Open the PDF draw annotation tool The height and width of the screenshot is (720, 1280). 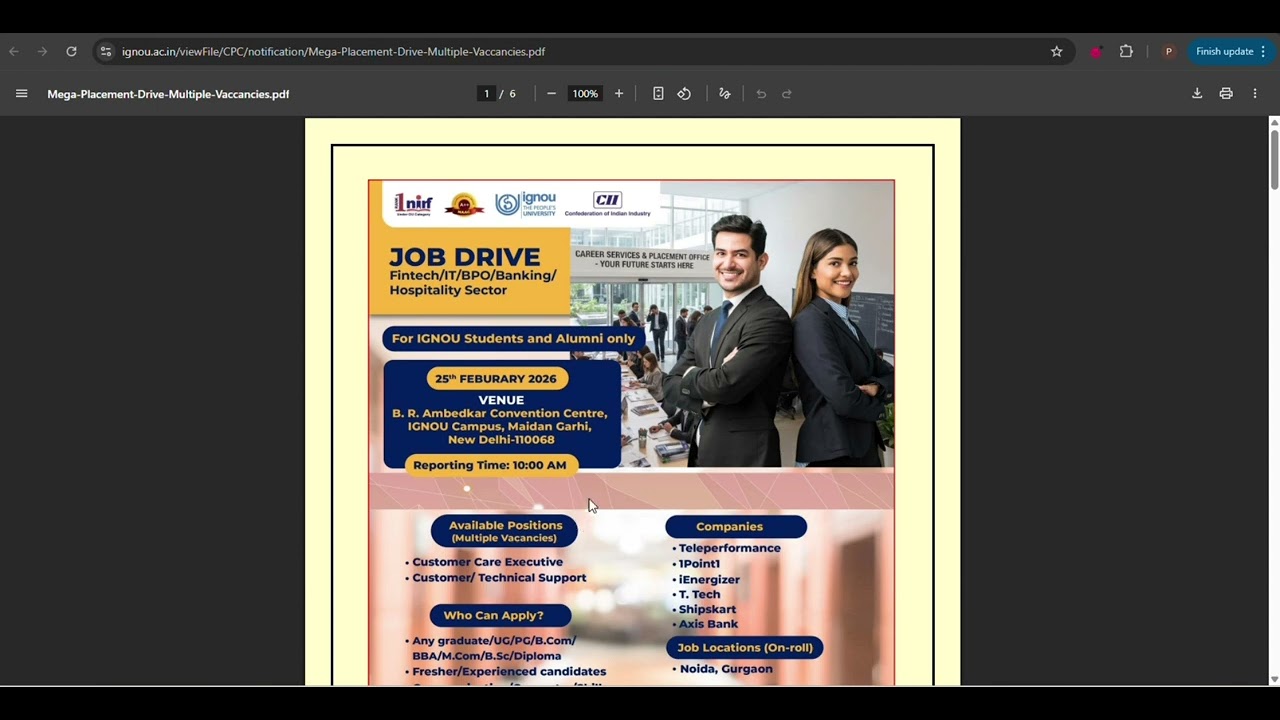click(x=725, y=94)
